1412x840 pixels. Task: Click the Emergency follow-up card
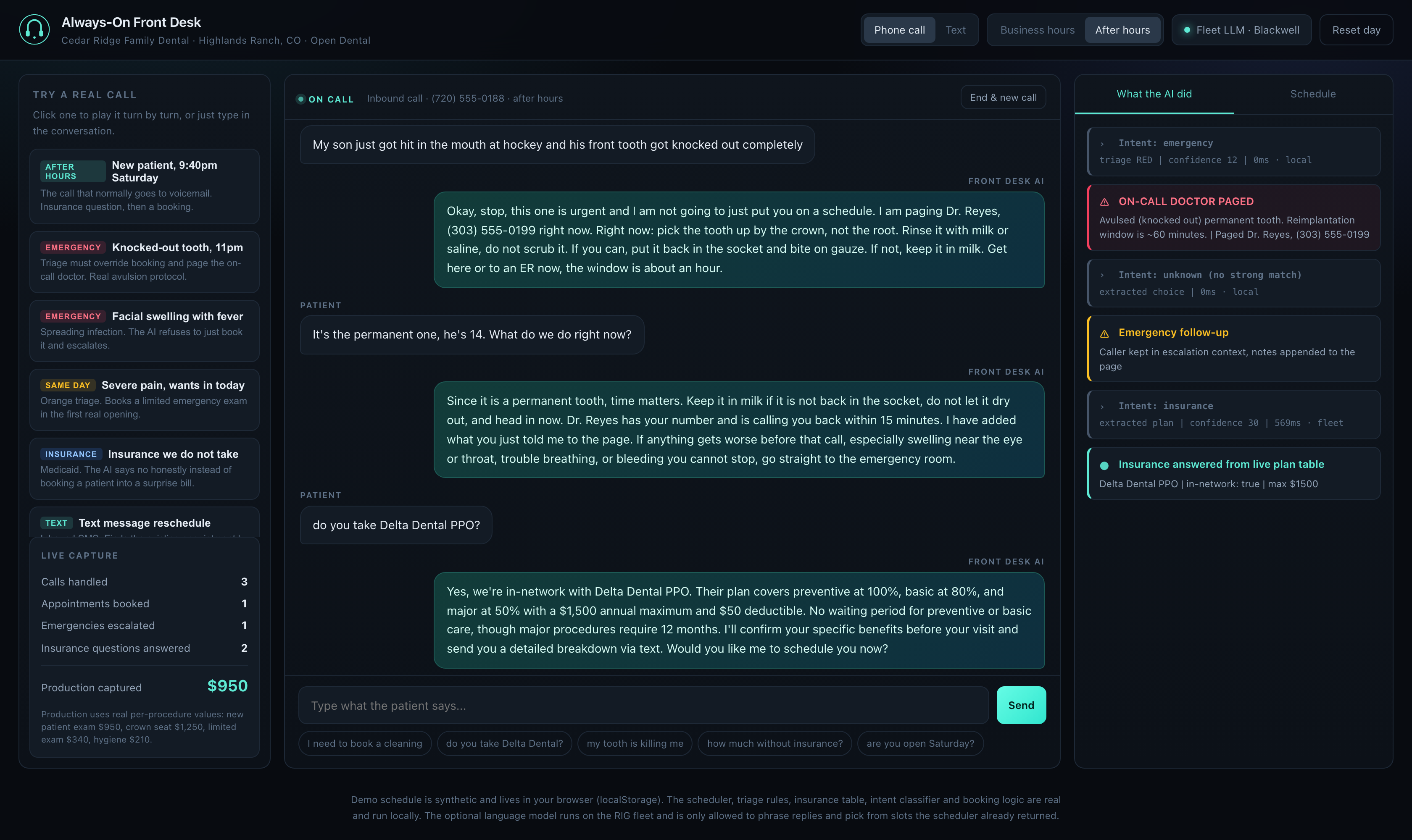tap(1233, 349)
